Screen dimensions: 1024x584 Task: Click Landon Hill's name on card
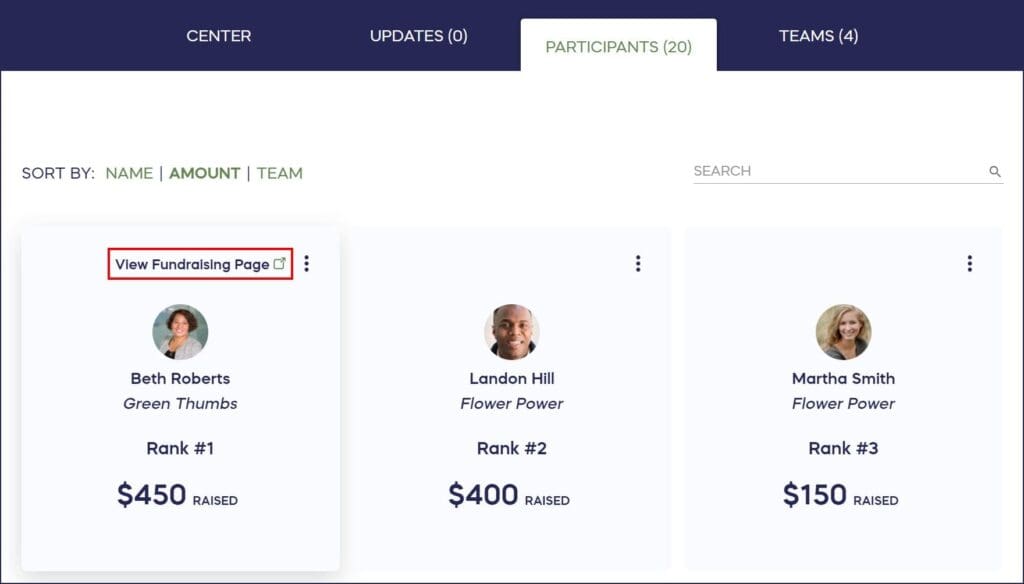pos(512,378)
